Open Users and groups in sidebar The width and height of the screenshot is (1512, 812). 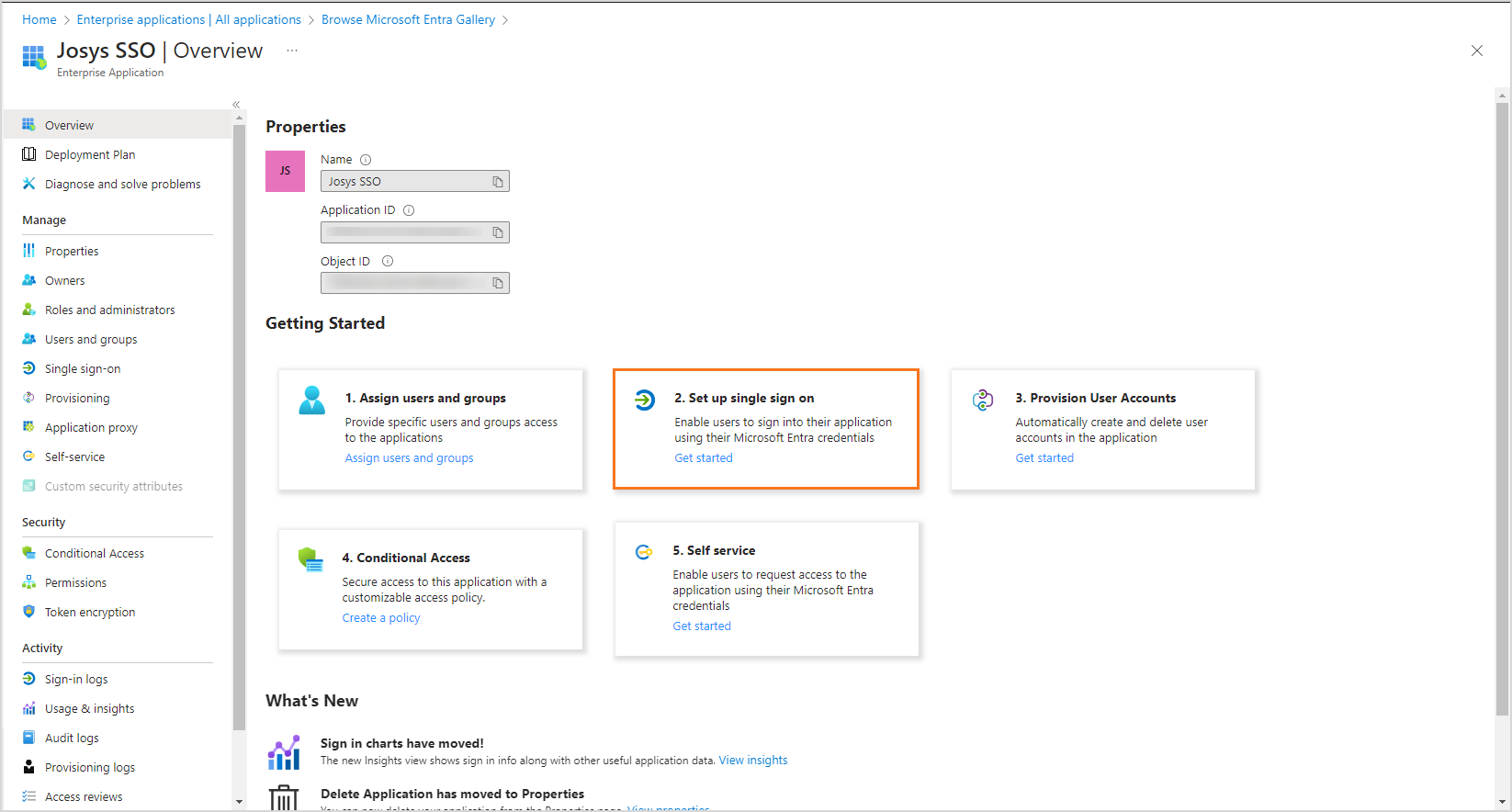[x=118, y=339]
